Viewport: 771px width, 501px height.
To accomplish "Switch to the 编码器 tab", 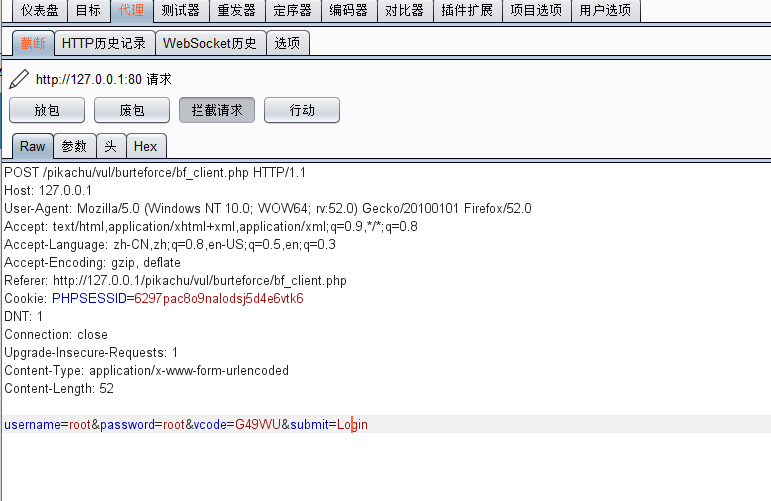I will (x=349, y=10).
